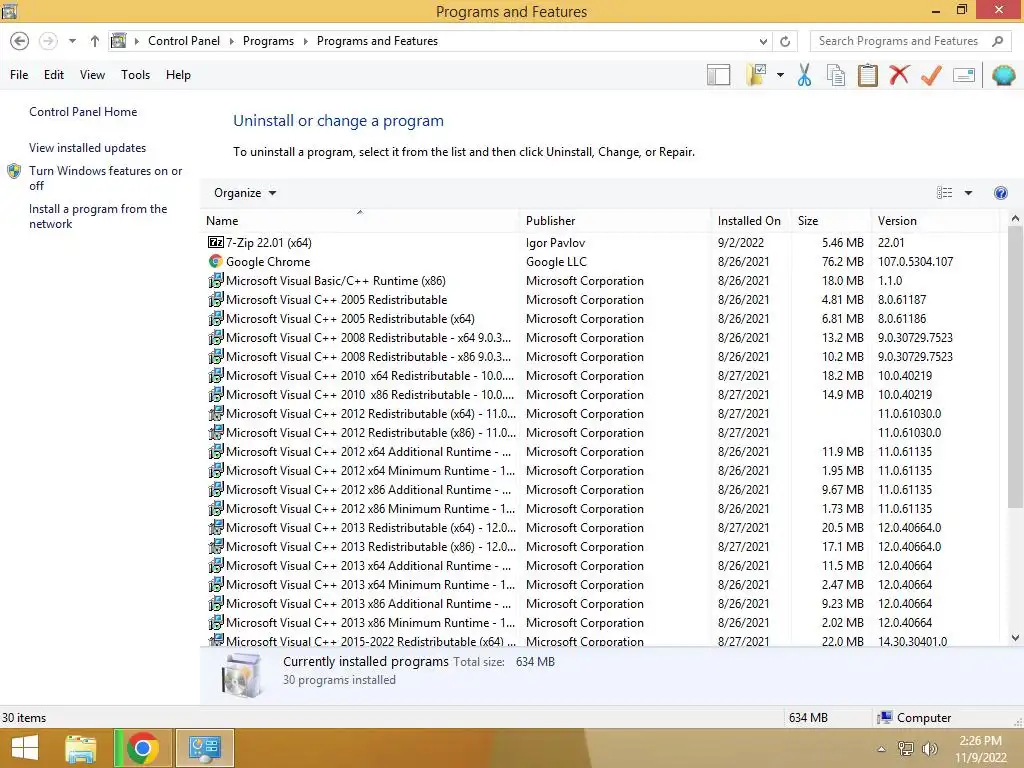Click the Rename toolbar icon
This screenshot has height=768, width=1024.
pos(964,76)
